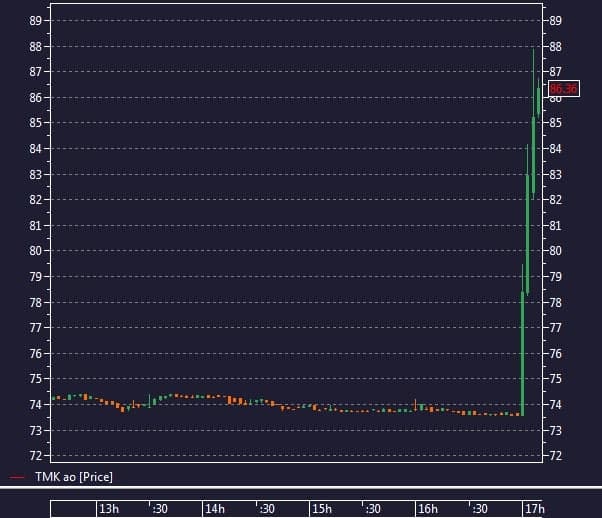
Task: Click the 77 label on the left price axis
Action: click(35, 328)
